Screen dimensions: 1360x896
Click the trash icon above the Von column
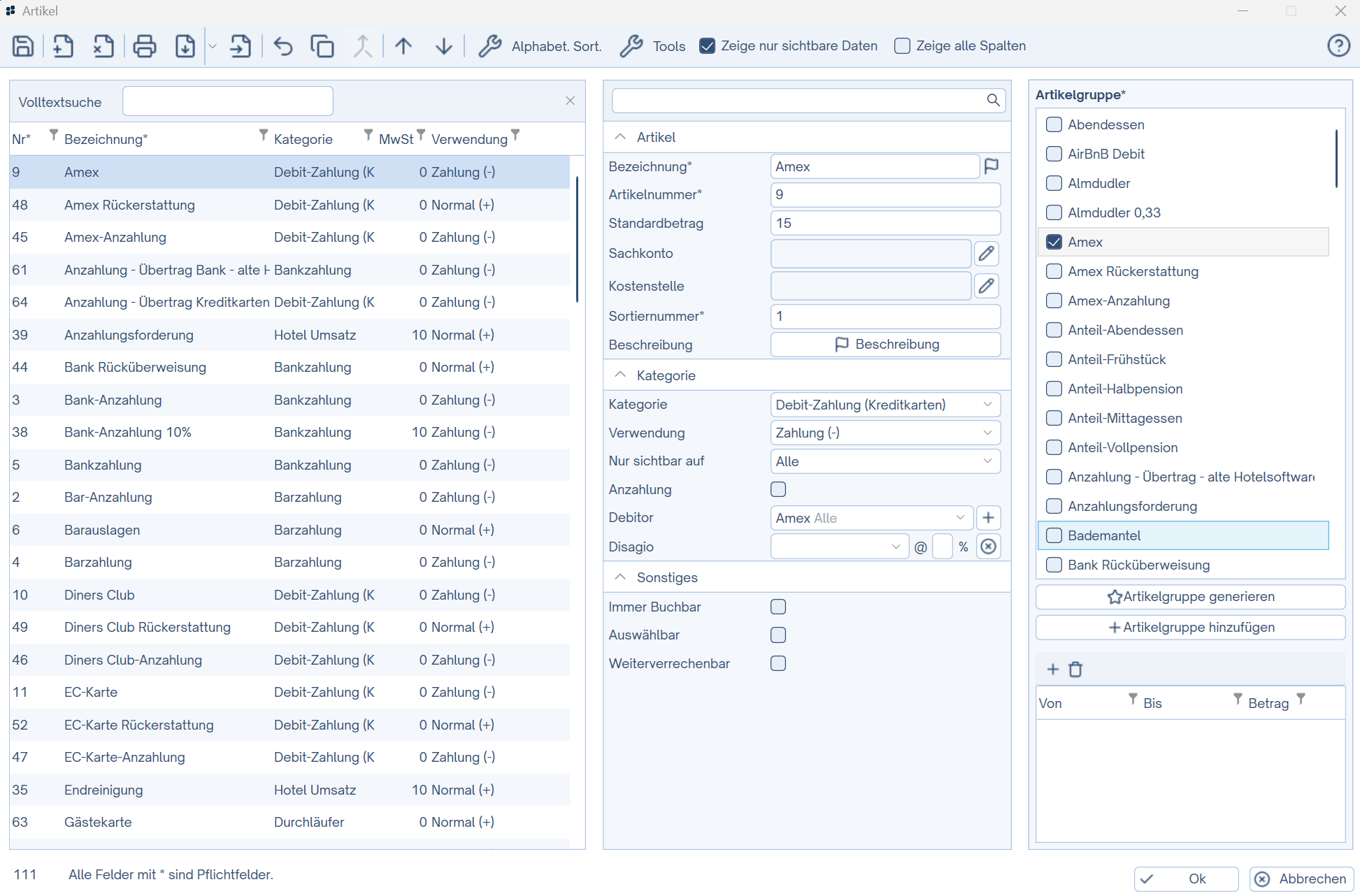[x=1075, y=670]
